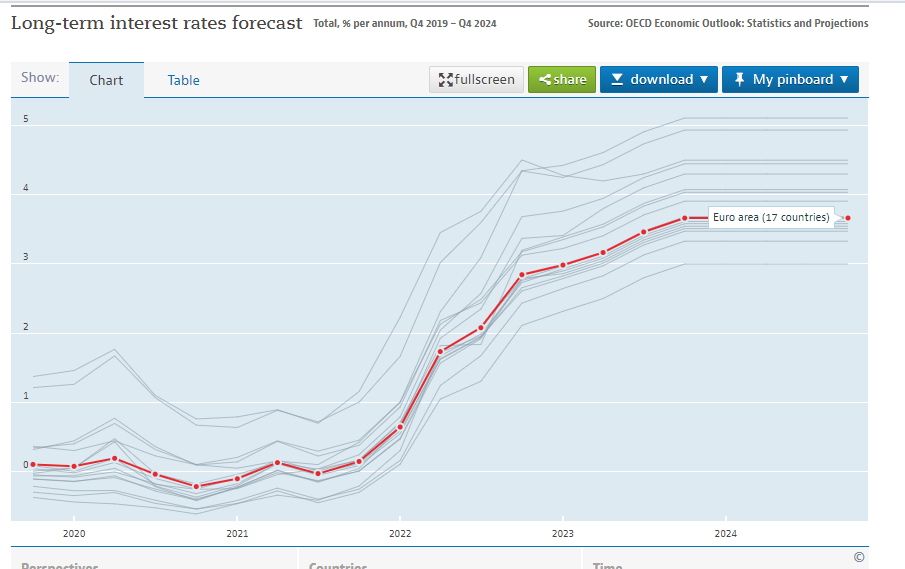Select the red data point above the 2022 label
This screenshot has height=569, width=905.
[400, 427]
